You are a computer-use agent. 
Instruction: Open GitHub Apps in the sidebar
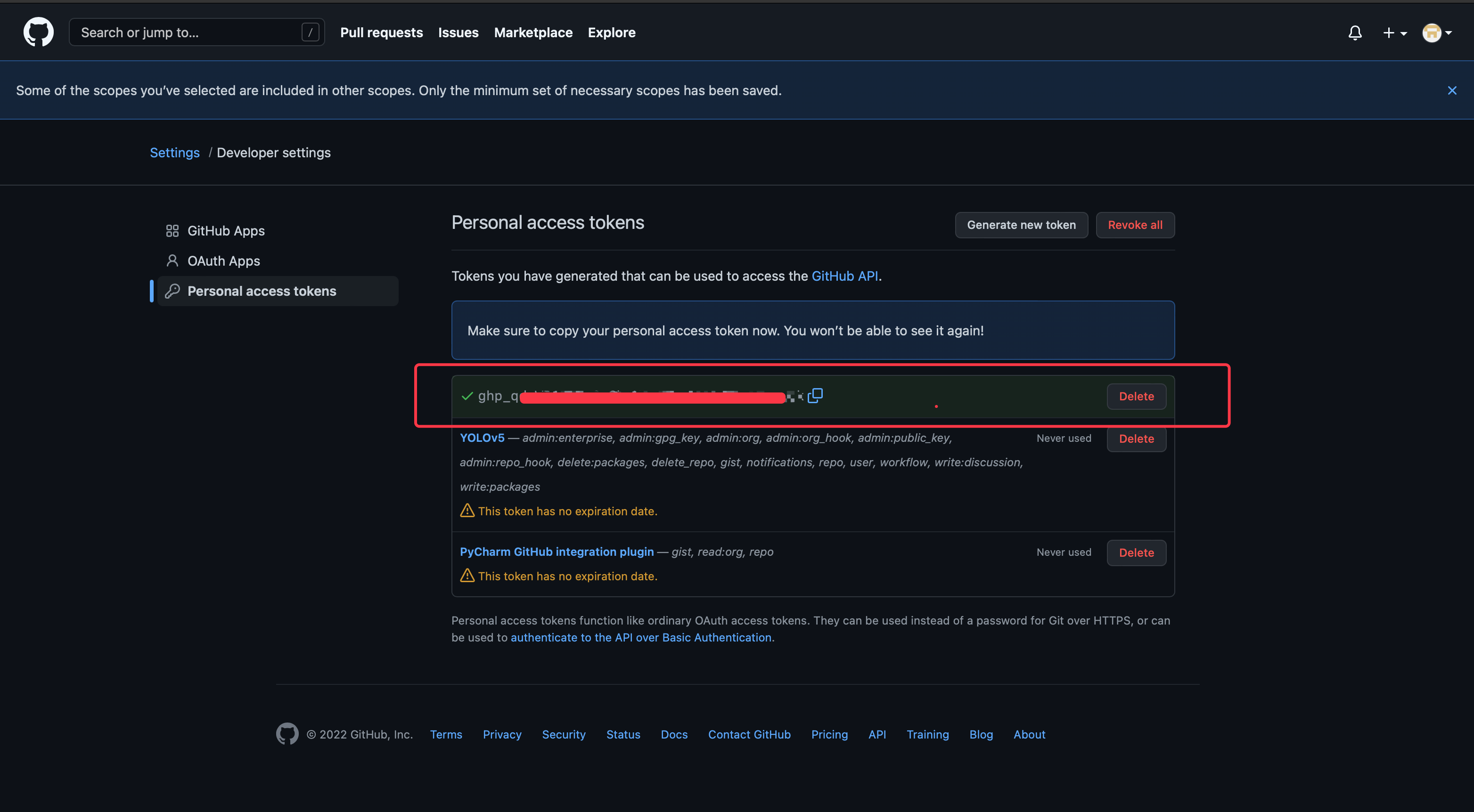click(225, 230)
